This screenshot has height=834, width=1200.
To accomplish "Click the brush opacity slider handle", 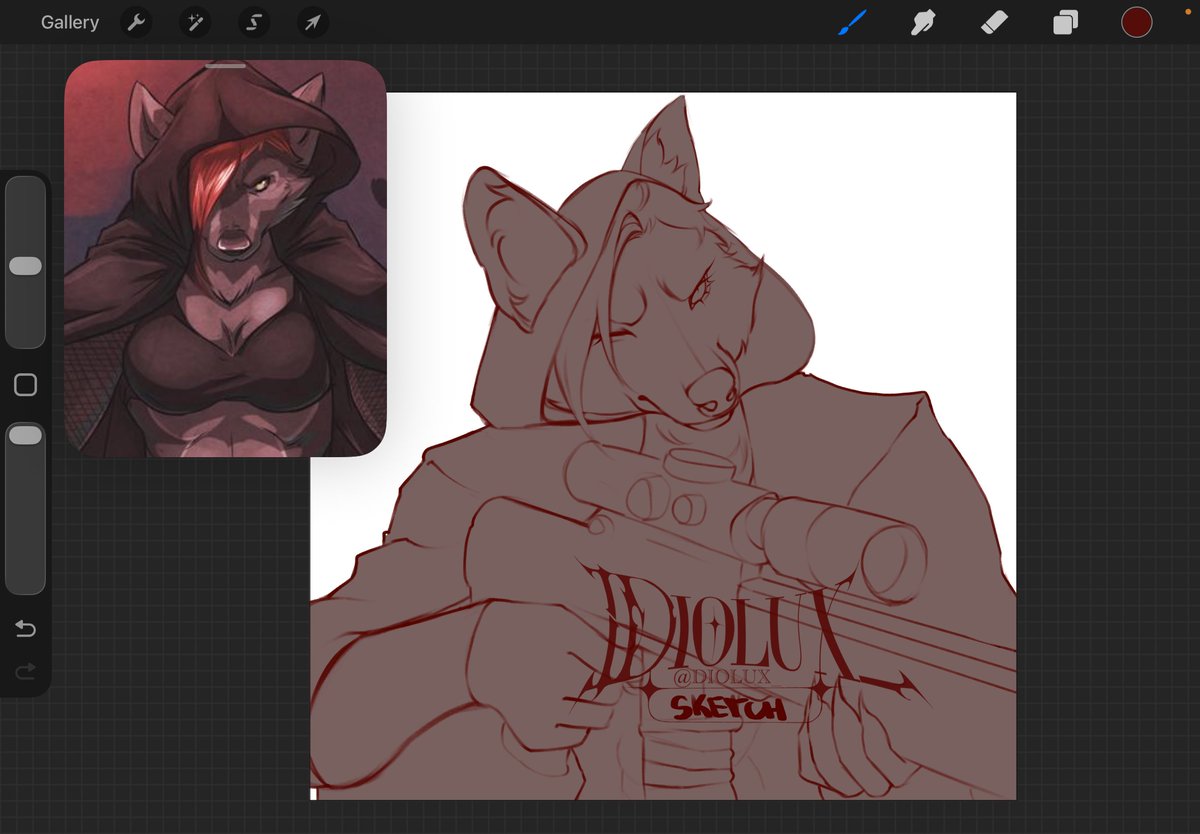I will coord(25,435).
